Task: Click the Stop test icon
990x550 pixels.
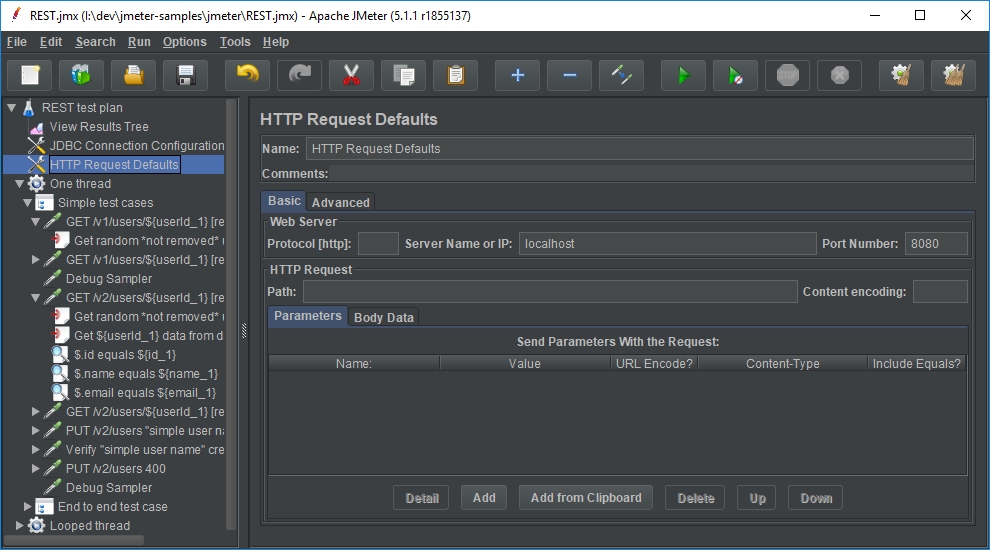Action: 787,76
